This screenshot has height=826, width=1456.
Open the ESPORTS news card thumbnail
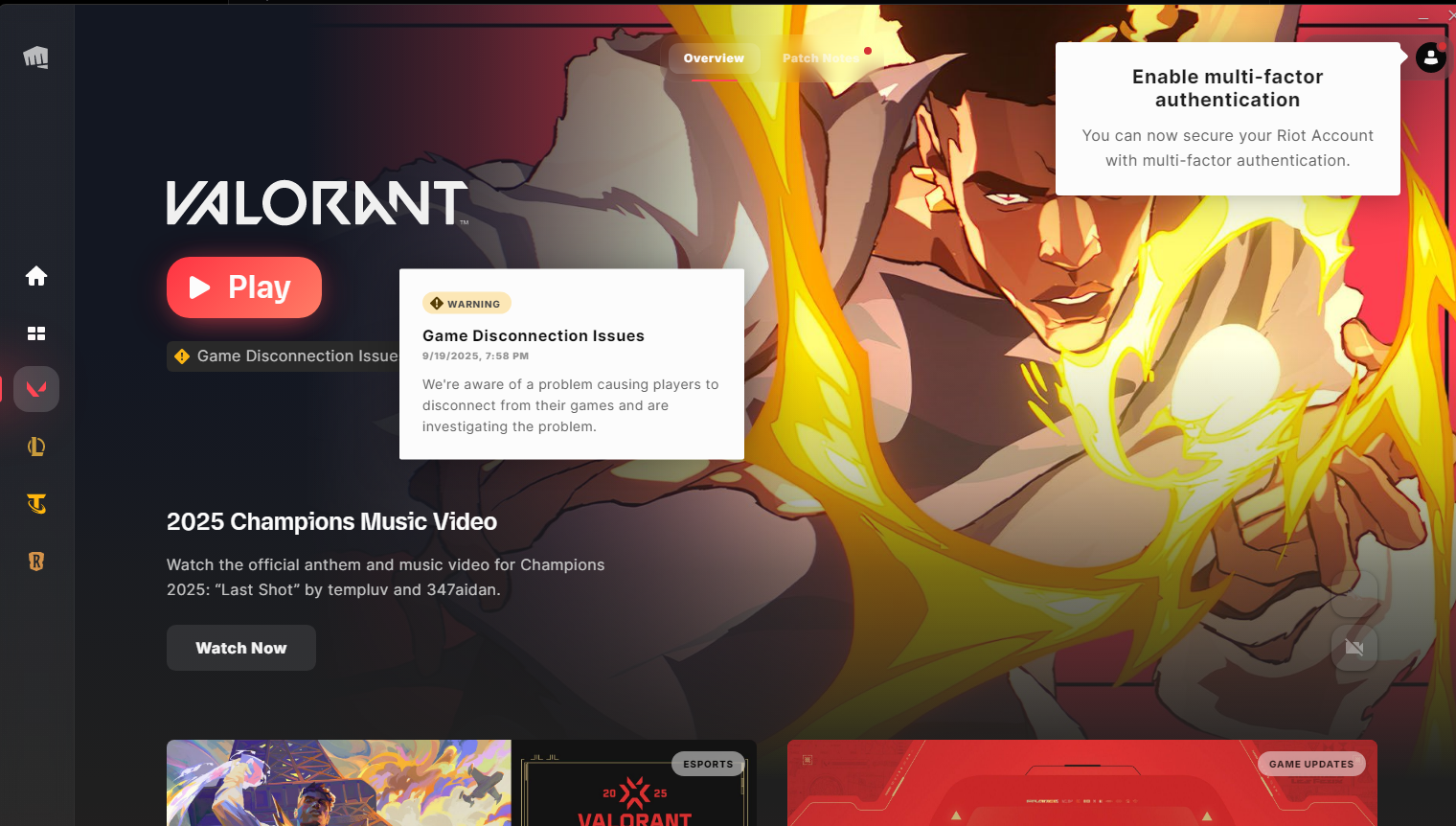(462, 783)
